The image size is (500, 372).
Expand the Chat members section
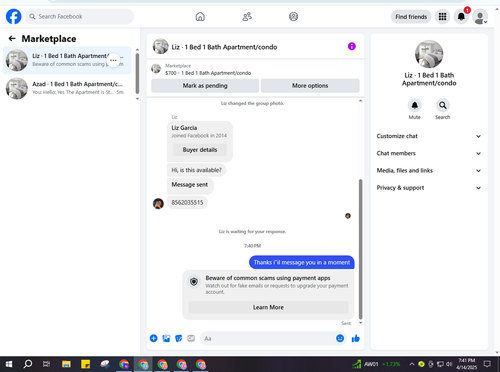429,153
